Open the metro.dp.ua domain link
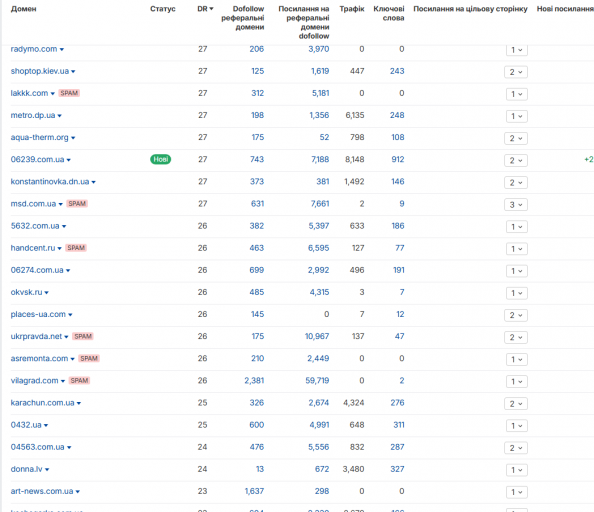Viewport: 594px width, 512px height. pyautogui.click(x=33, y=116)
